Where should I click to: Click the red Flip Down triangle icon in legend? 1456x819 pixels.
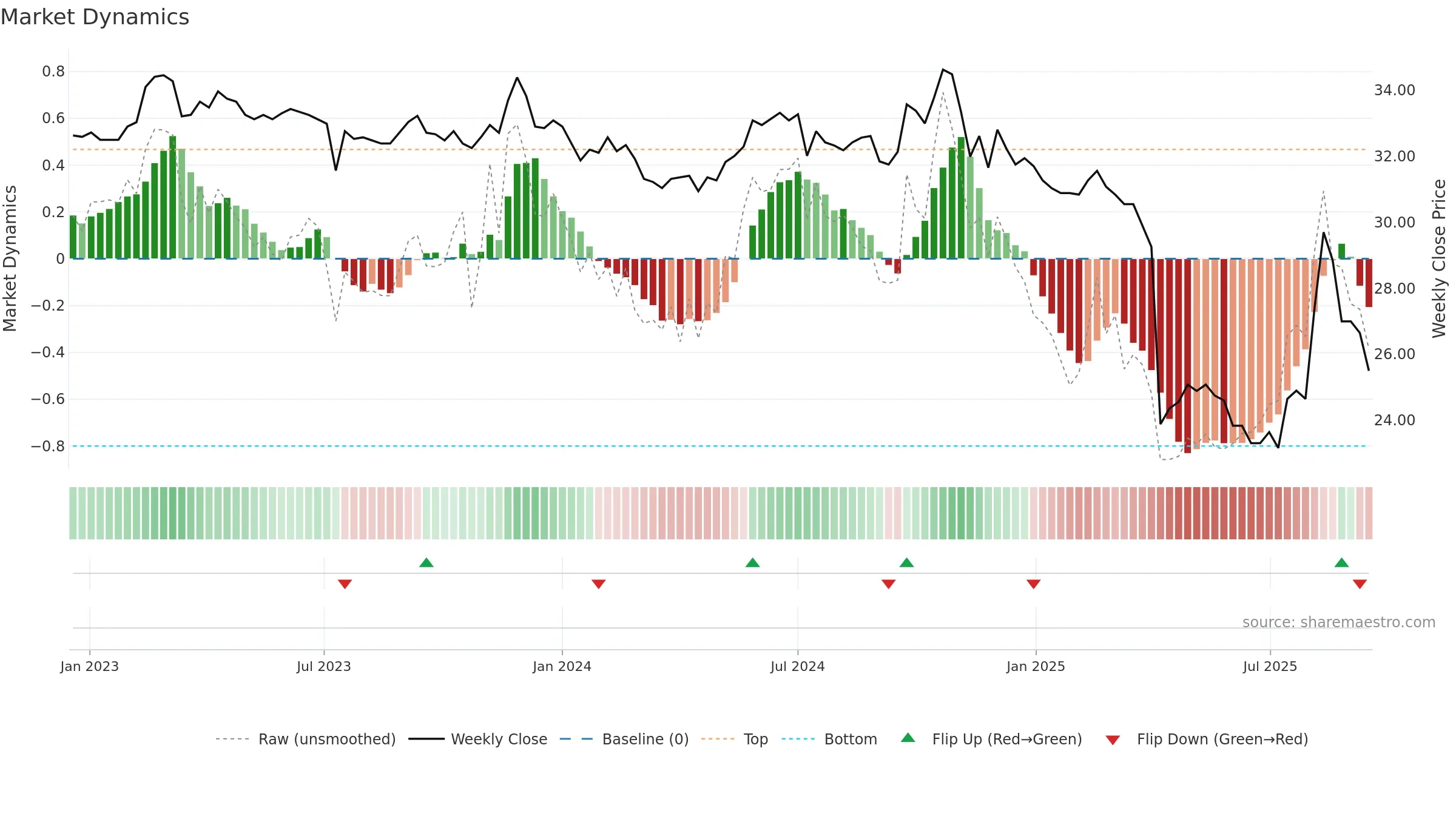pos(1113,740)
